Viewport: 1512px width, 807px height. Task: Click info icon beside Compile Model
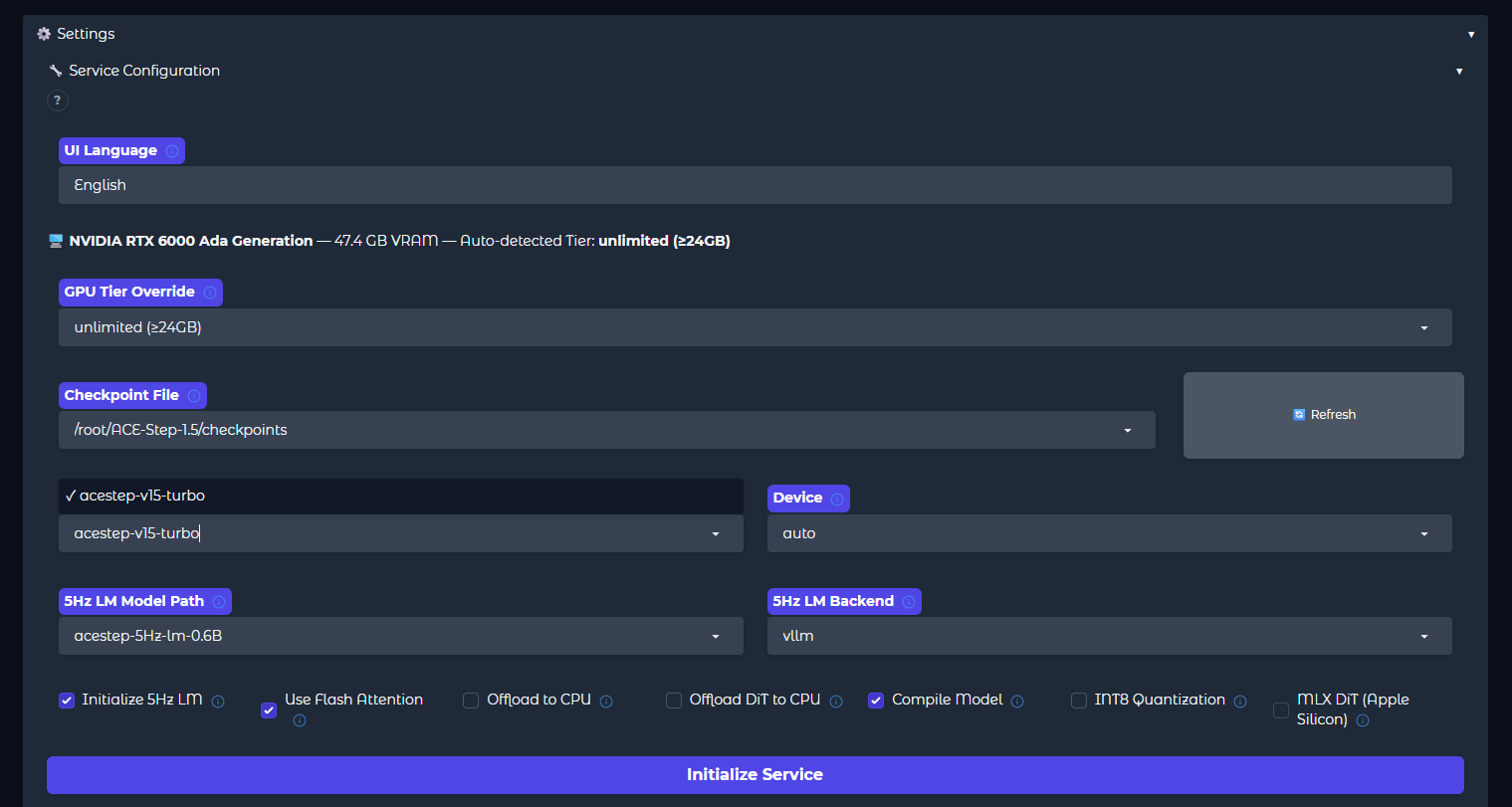point(1017,702)
